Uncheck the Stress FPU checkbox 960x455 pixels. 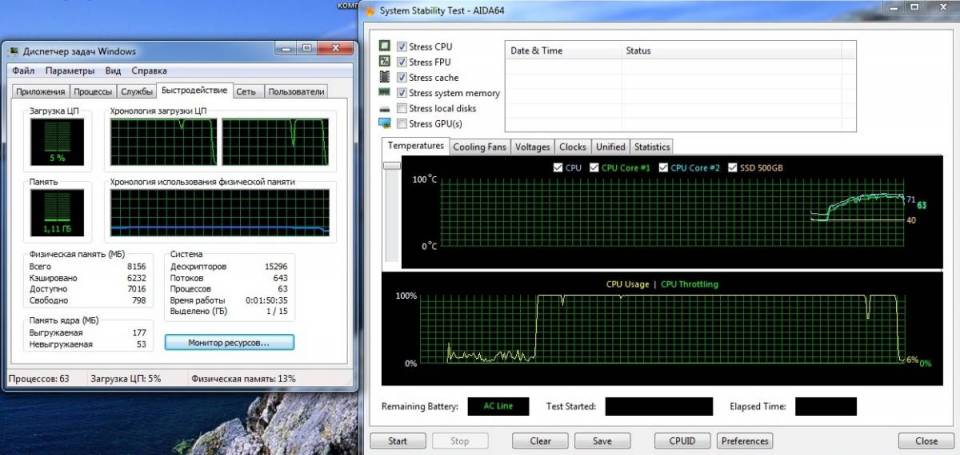[402, 62]
